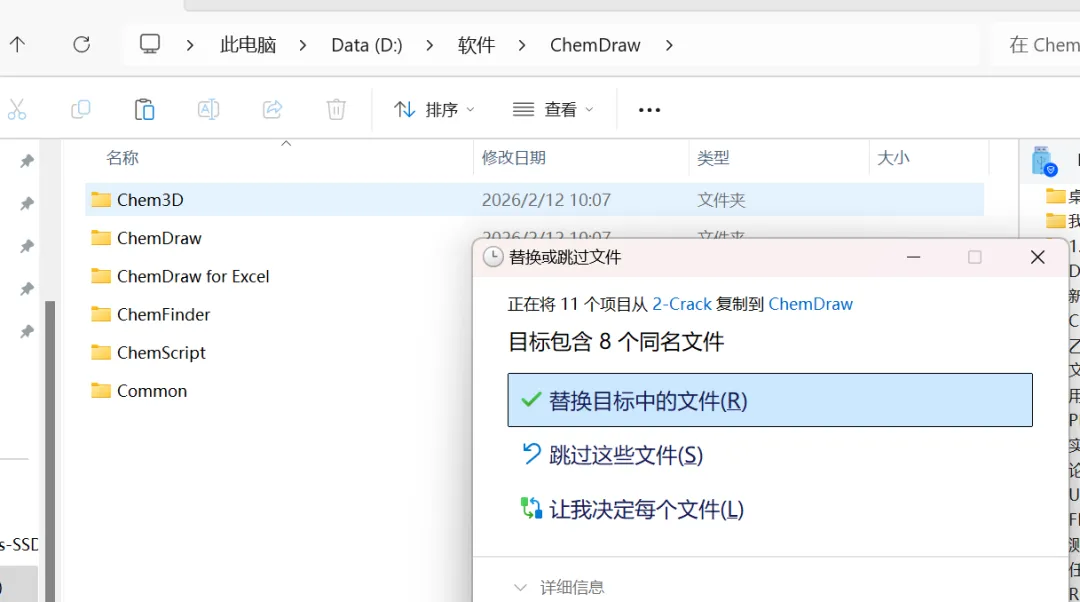This screenshot has width=1080, height=602.
Task: Click the left navigation pane scrollbar
Action: point(50,451)
